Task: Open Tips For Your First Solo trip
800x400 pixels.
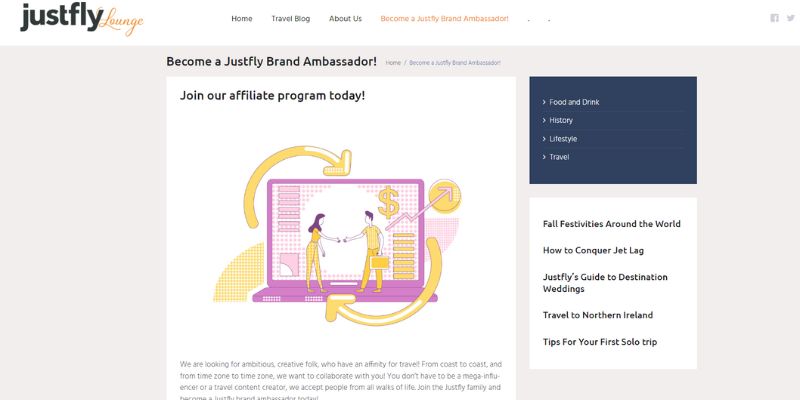Action: tap(600, 342)
